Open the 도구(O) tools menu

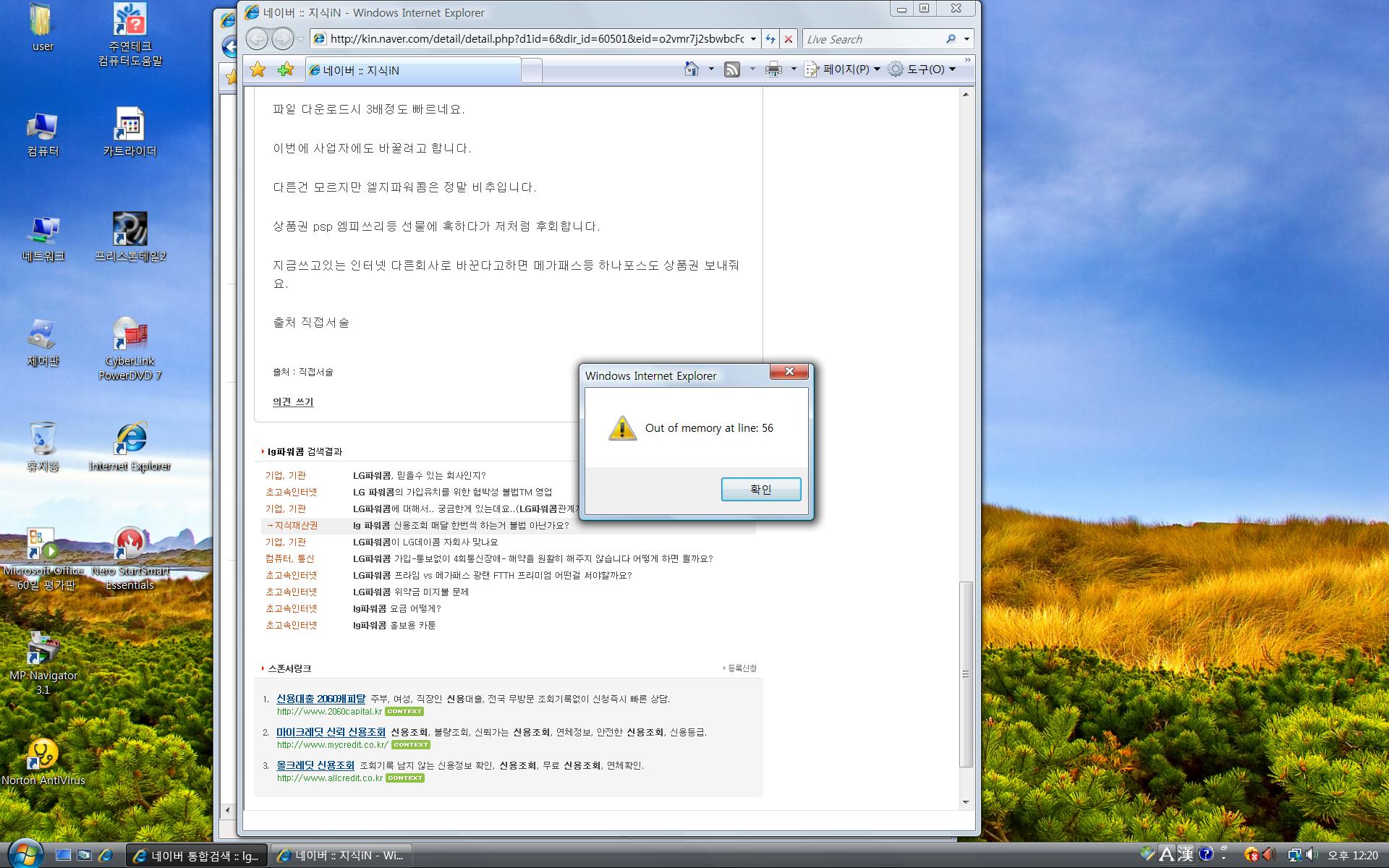(x=922, y=69)
